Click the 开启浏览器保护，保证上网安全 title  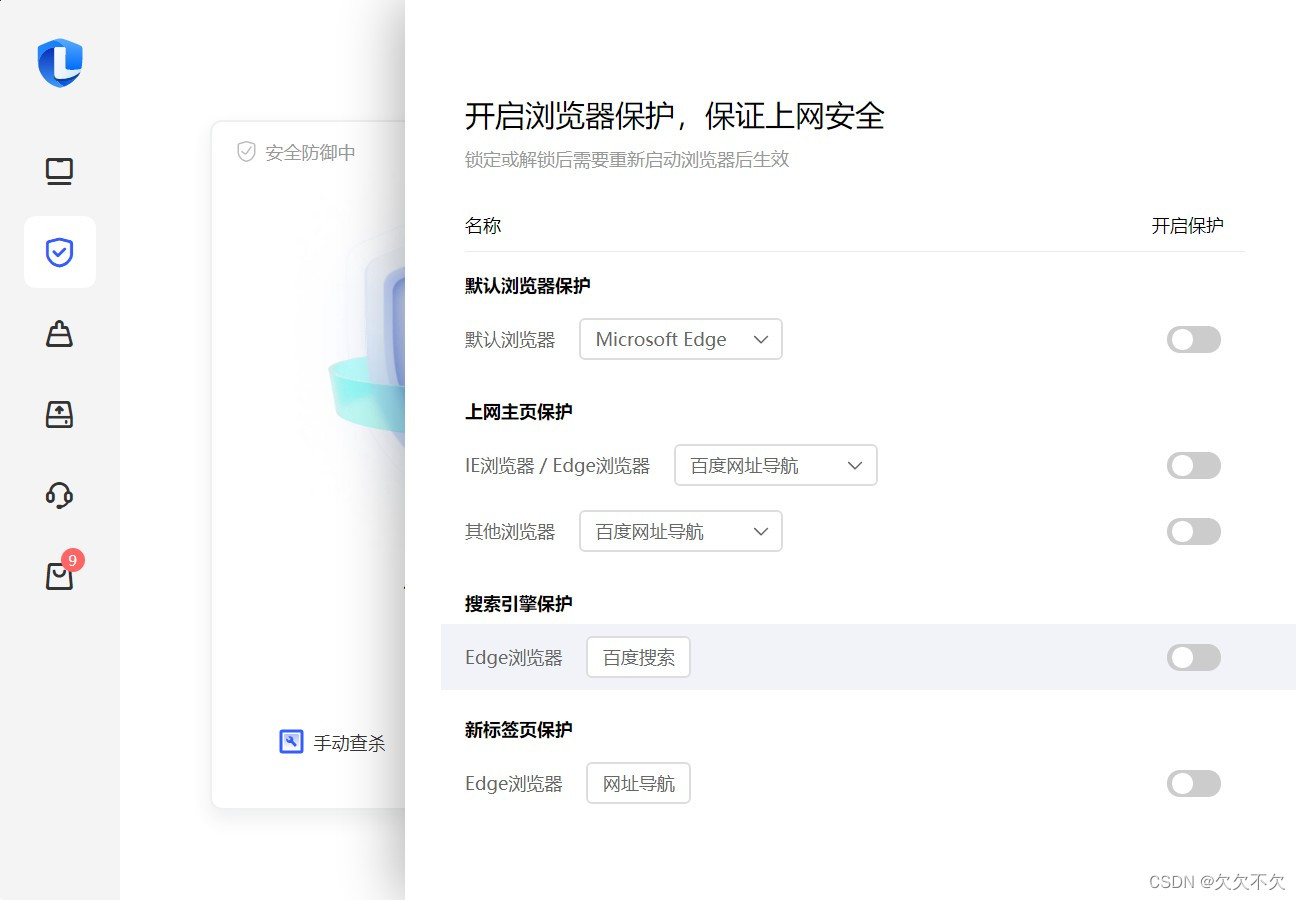pyautogui.click(x=675, y=116)
